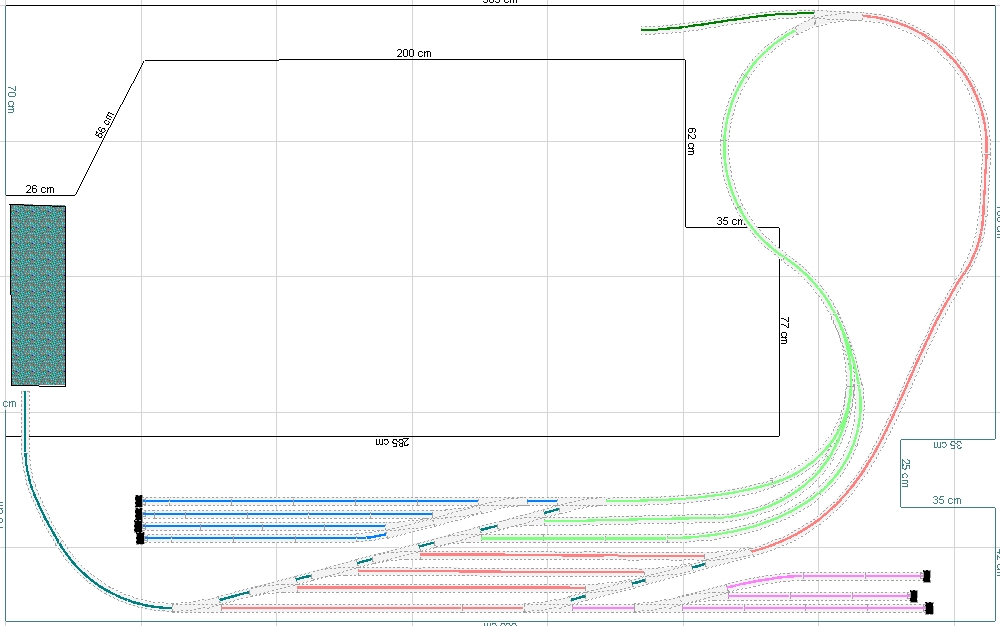
Task: Click the buffer stop ending the lowest pink siding
Action: pos(929,608)
